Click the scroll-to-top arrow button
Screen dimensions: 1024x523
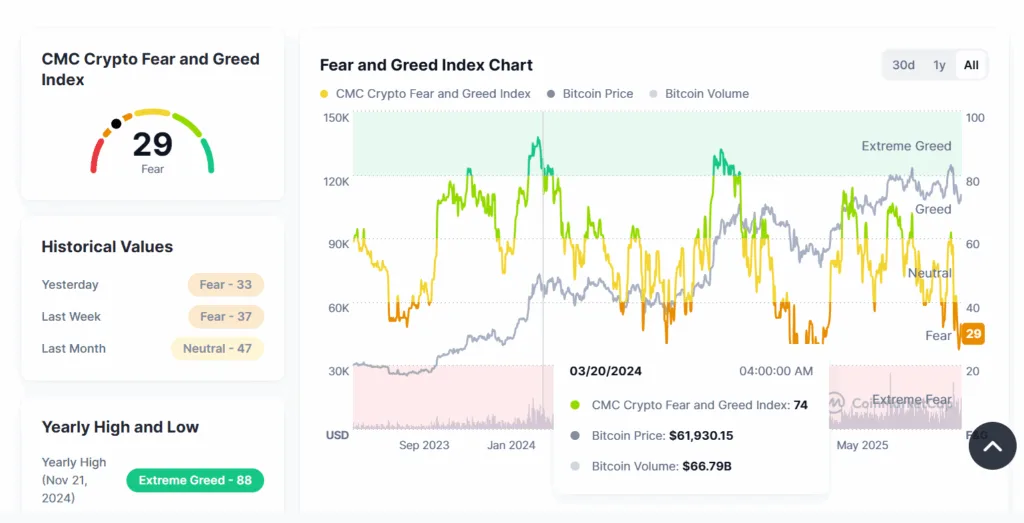pyautogui.click(x=992, y=446)
